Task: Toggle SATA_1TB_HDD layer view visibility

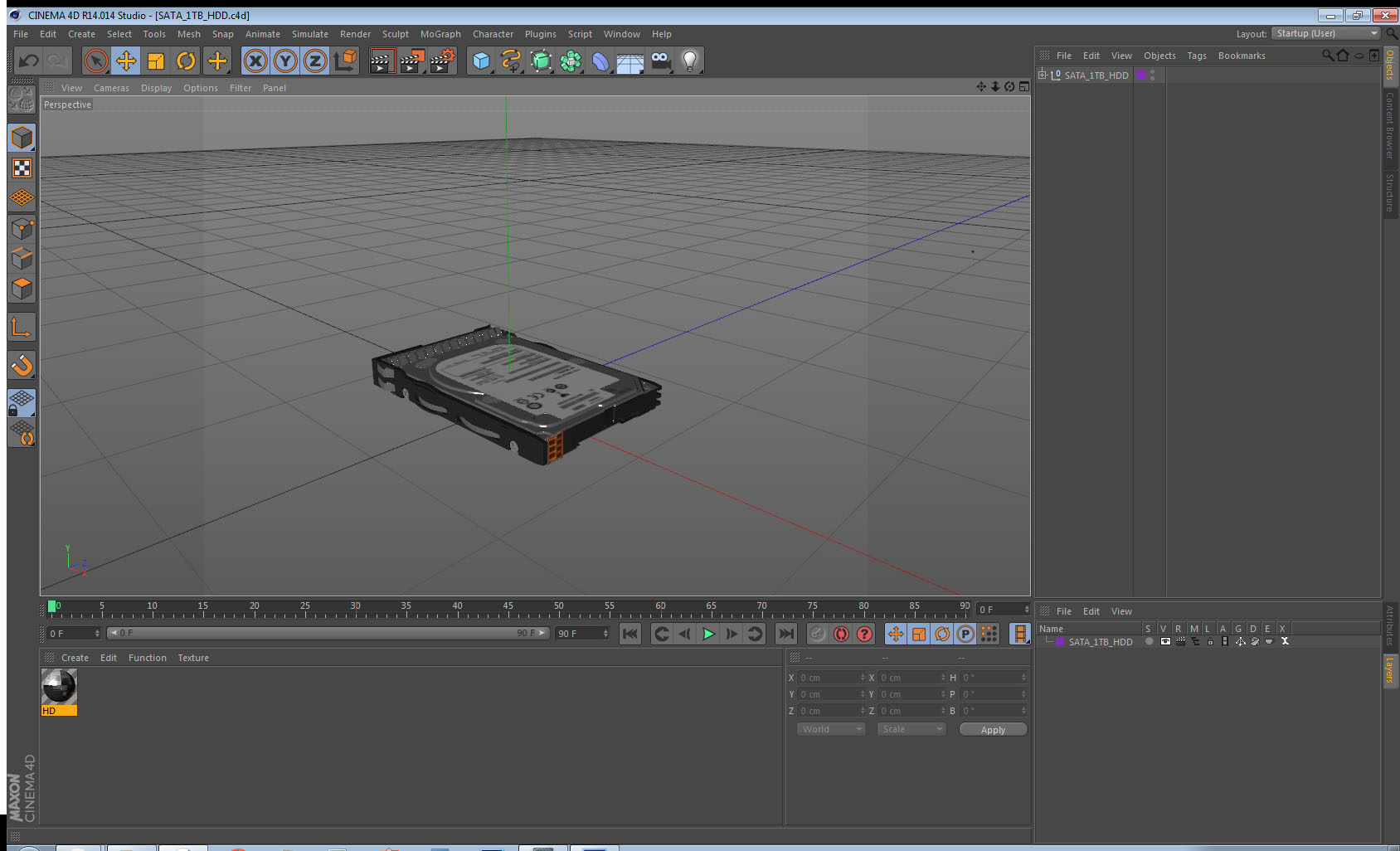Action: point(1165,641)
